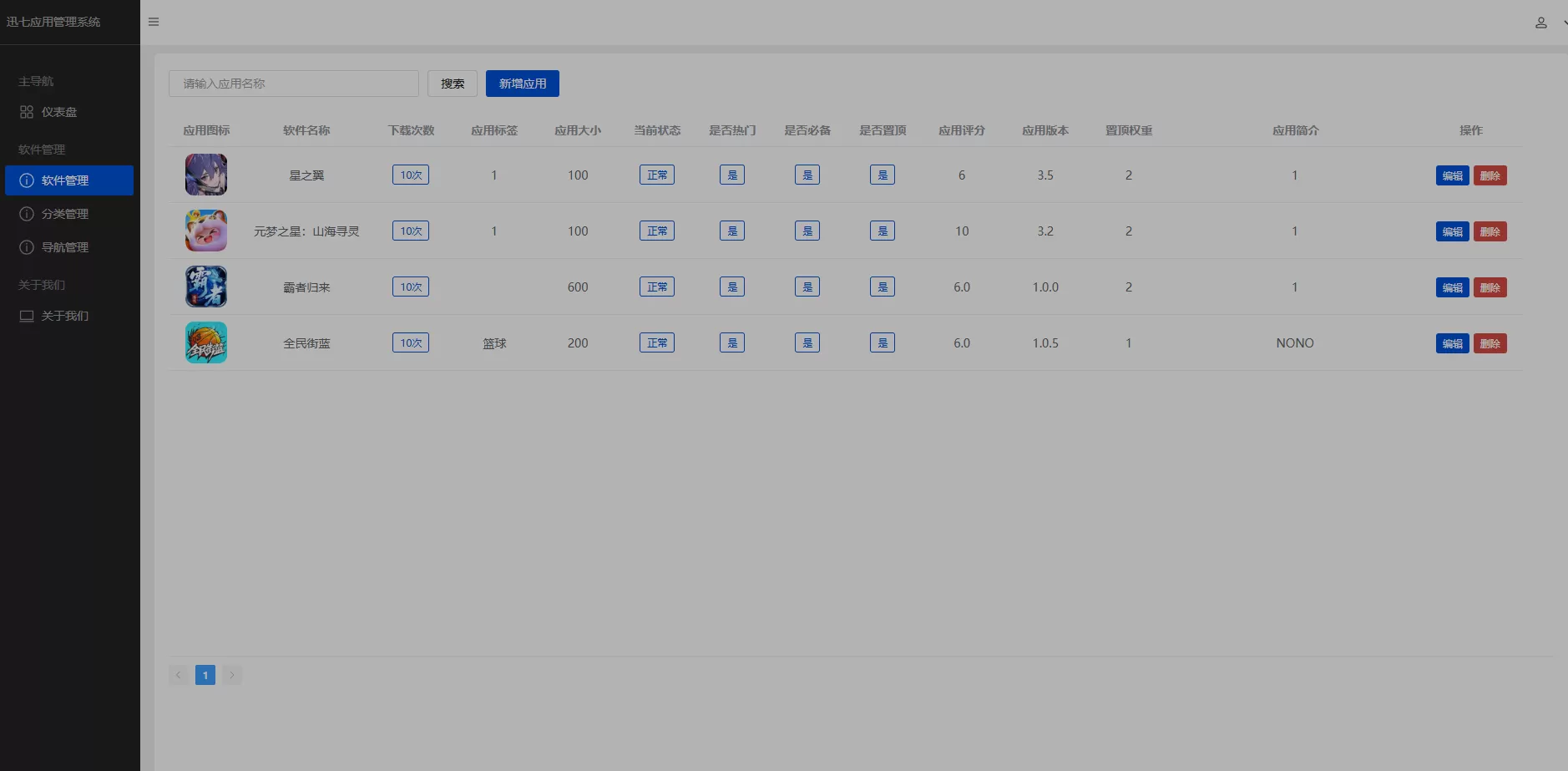Select 分类管理 in the sidebar
The image size is (1568, 771).
(64, 214)
